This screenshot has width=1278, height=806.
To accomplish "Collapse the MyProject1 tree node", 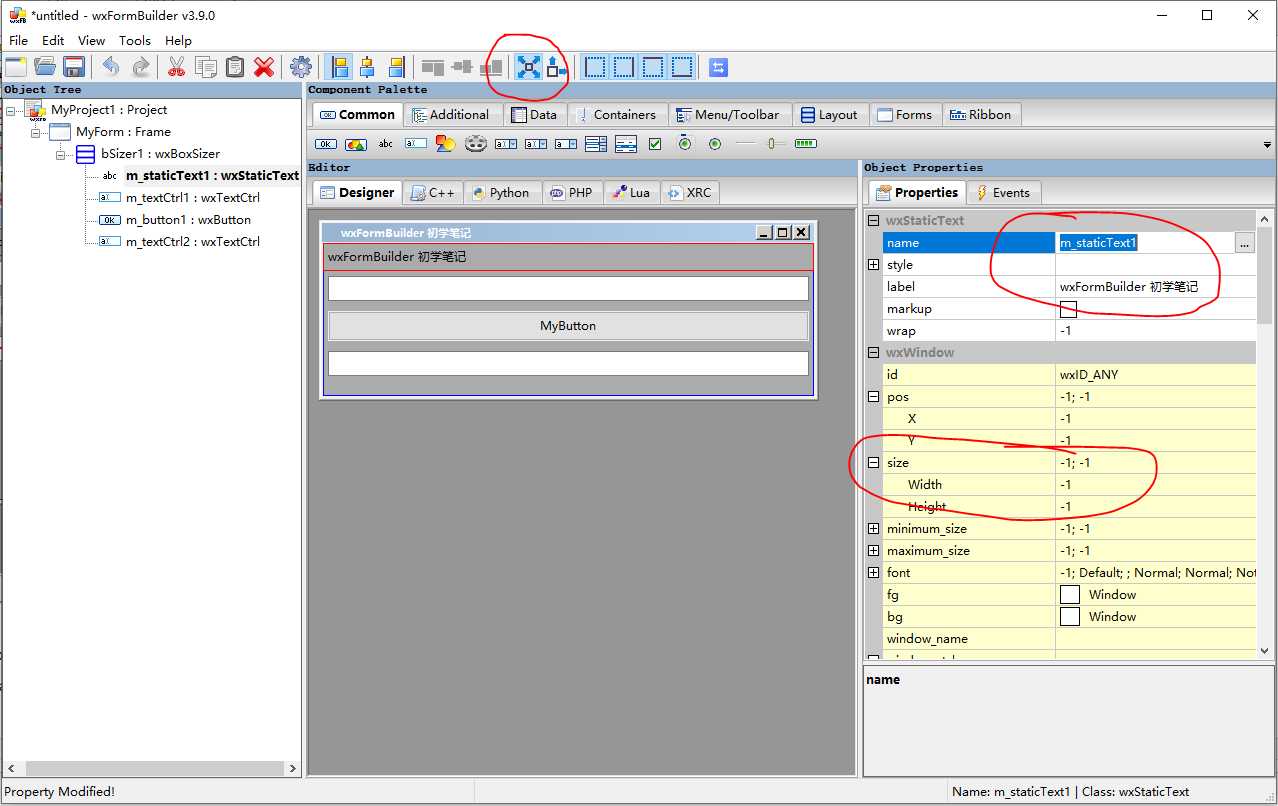I will coord(11,110).
